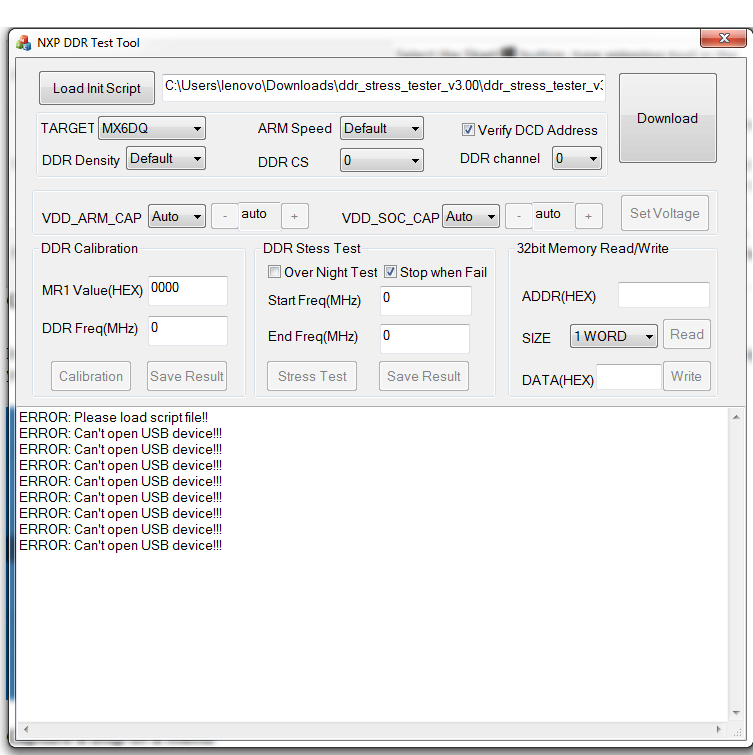The width and height of the screenshot is (753, 755).
Task: Click the 'ERROR: Please load script file!!' log line
Action: pyautogui.click(x=114, y=417)
